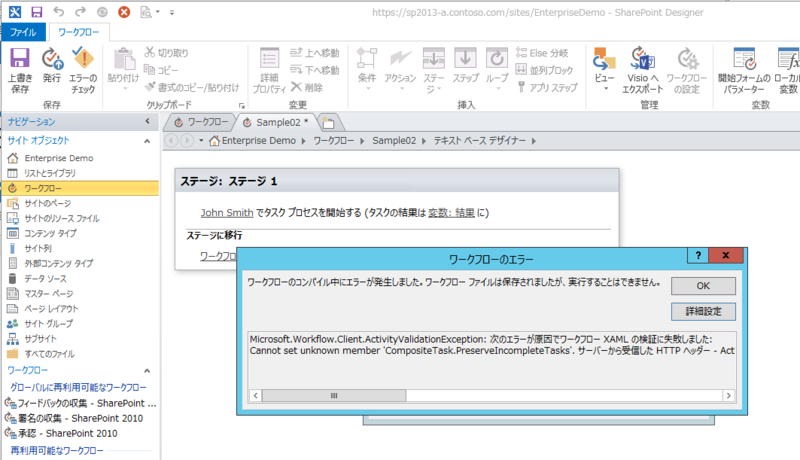The height and width of the screenshot is (460, 800).
Task: Click 書式のコピー/貼り付け in ribbon
Action: [x=192, y=87]
